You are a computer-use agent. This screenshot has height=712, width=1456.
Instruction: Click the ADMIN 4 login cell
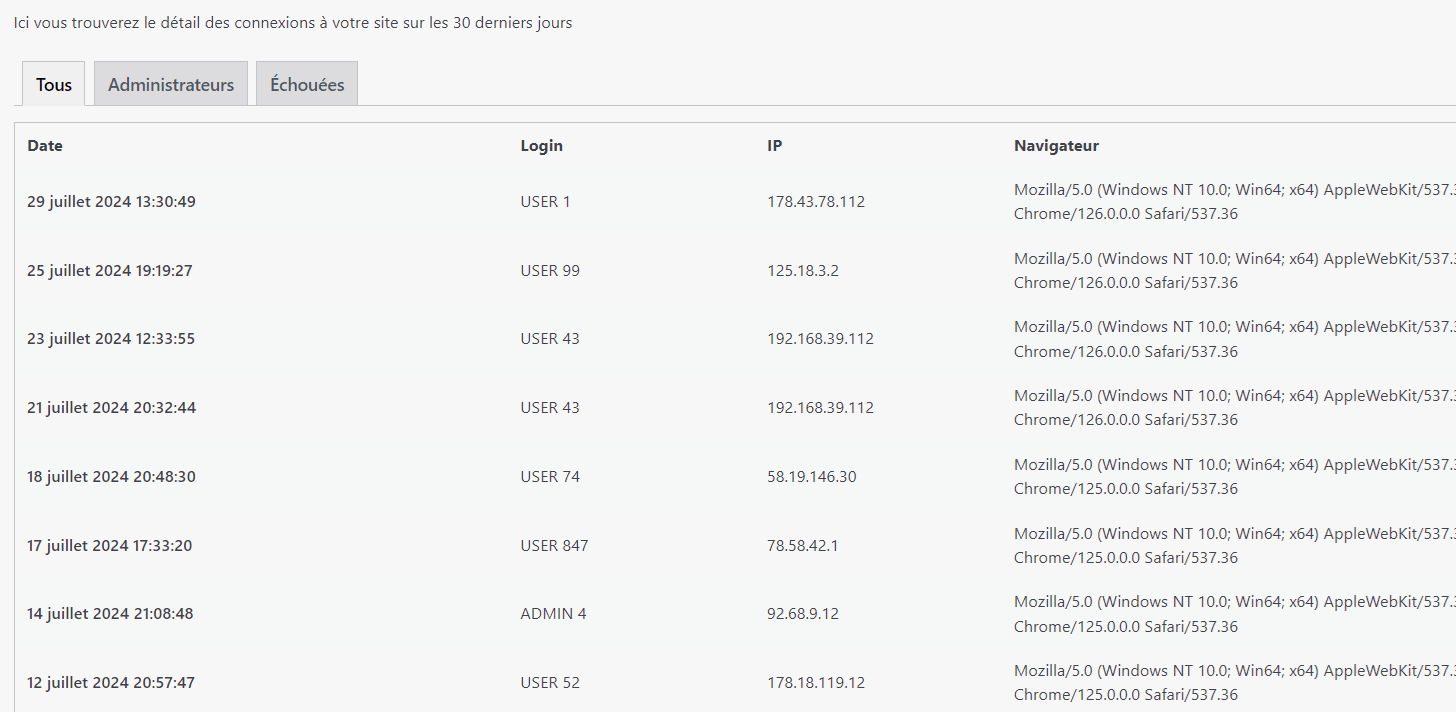coord(554,614)
